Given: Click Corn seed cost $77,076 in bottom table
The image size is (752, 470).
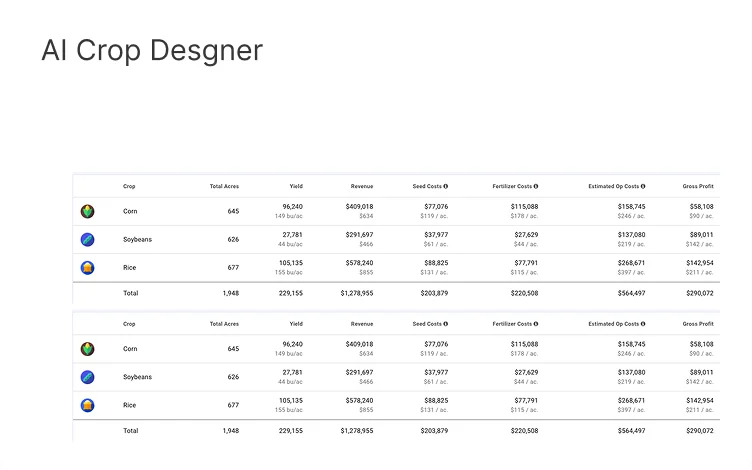Looking at the screenshot, I should pos(436,344).
